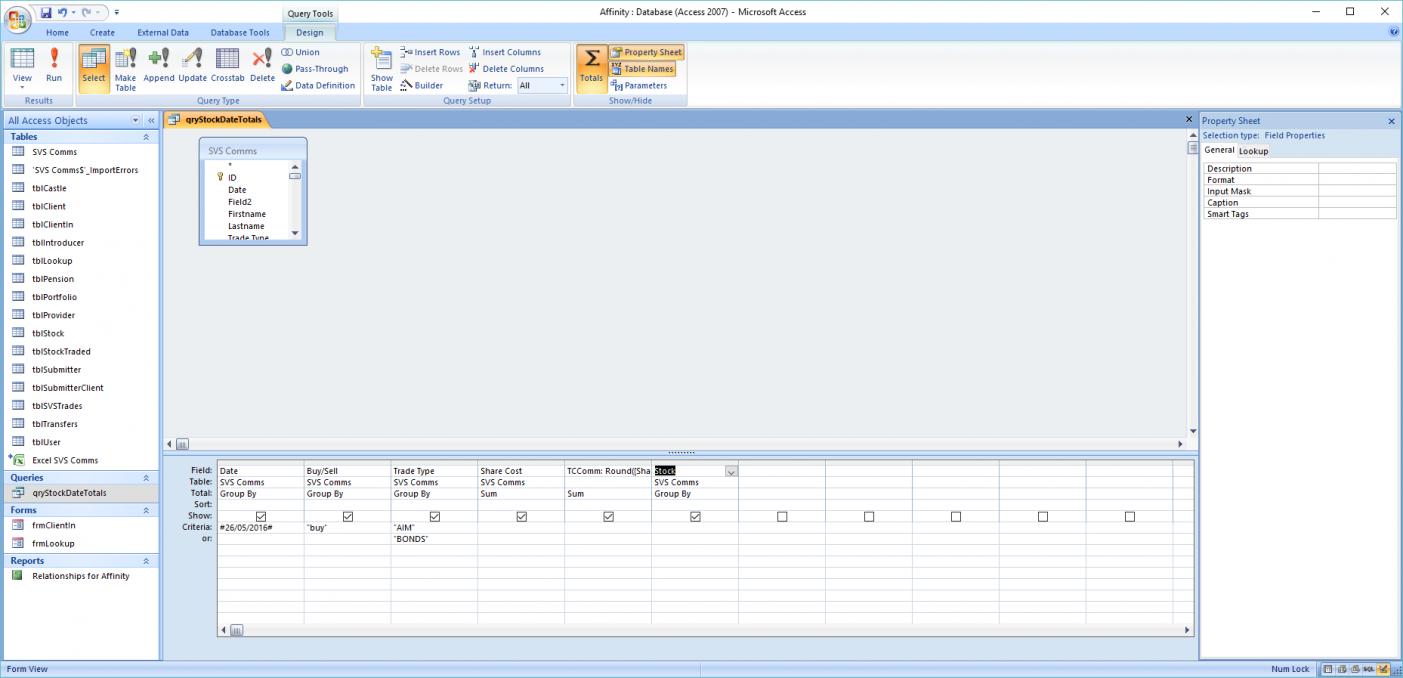Switch query to Update type
Image resolution: width=1403 pixels, height=678 pixels.
click(193, 65)
